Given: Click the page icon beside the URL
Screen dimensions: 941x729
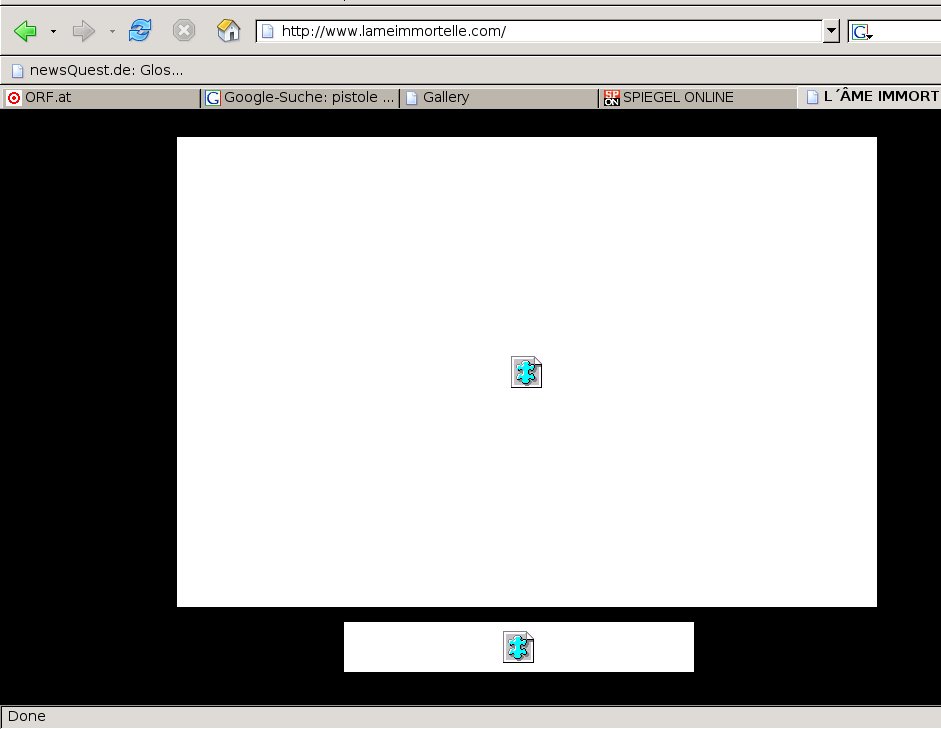Looking at the screenshot, I should pyautogui.click(x=267, y=31).
